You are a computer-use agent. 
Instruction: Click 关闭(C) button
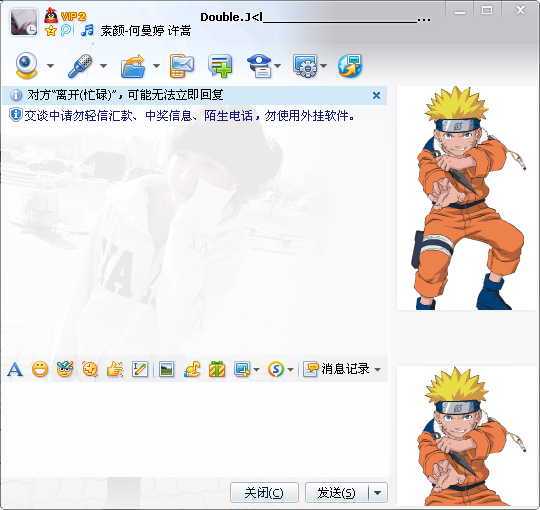click(x=264, y=493)
